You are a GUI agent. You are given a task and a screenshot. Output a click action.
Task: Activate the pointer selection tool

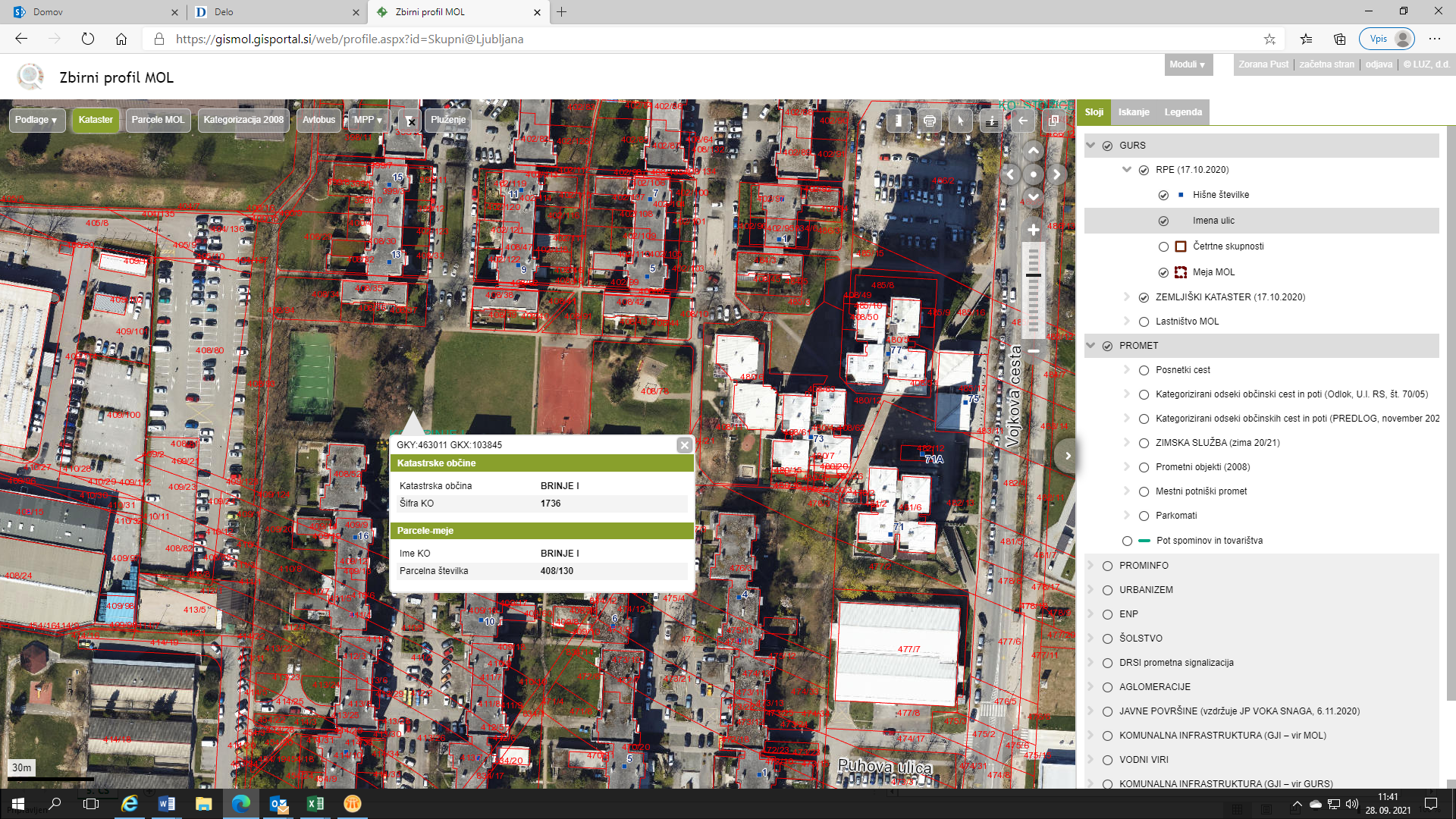[961, 121]
